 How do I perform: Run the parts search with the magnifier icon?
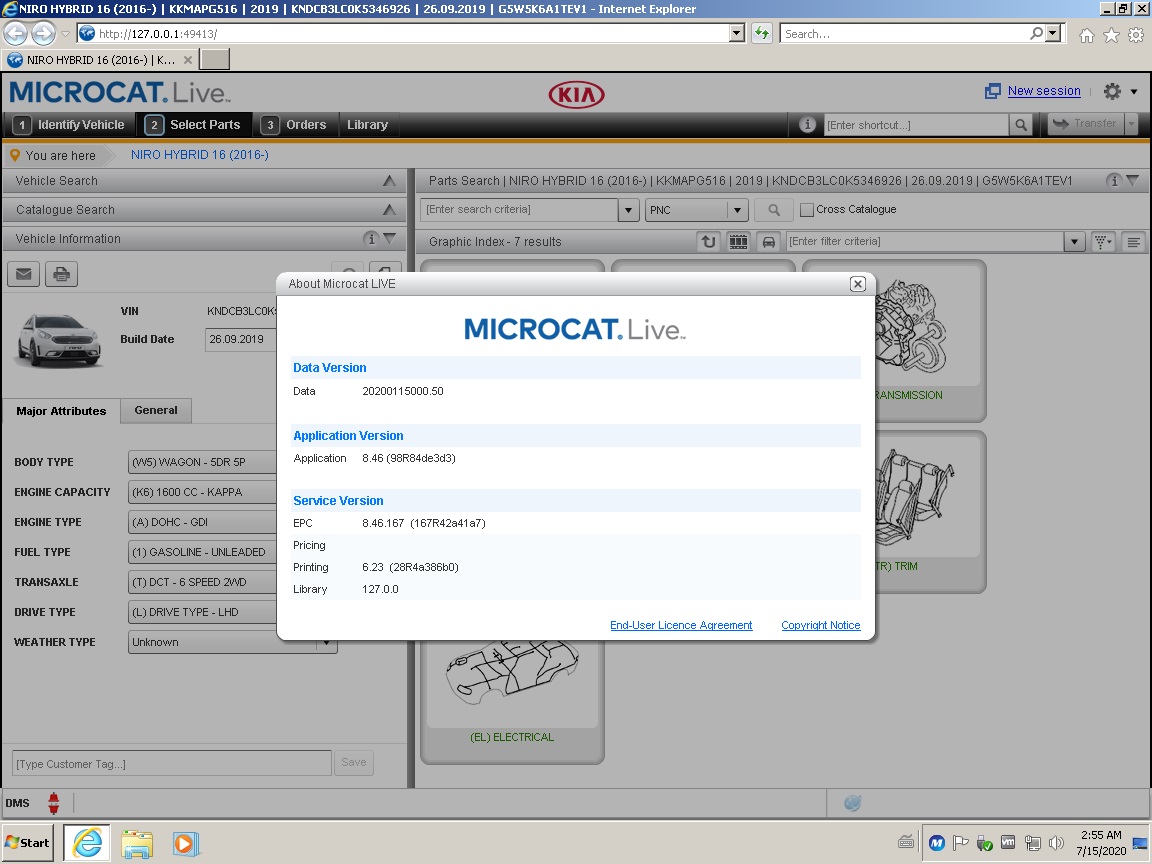pyautogui.click(x=774, y=210)
